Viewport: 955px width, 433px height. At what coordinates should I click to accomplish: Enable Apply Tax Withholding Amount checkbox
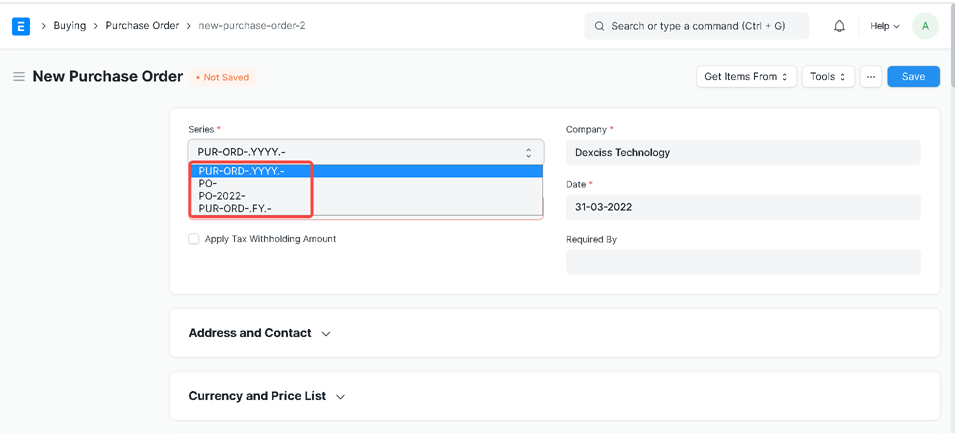pyautogui.click(x=194, y=239)
